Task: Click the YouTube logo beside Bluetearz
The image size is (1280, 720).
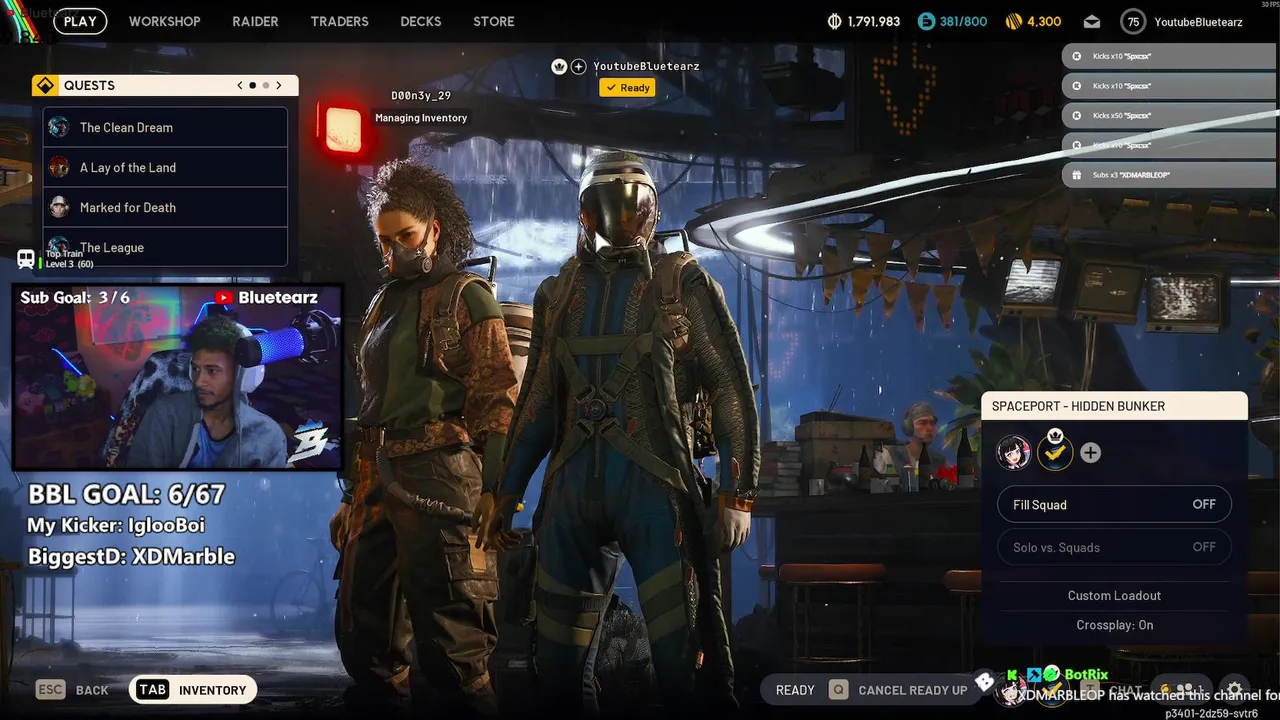Action: pyautogui.click(x=224, y=297)
